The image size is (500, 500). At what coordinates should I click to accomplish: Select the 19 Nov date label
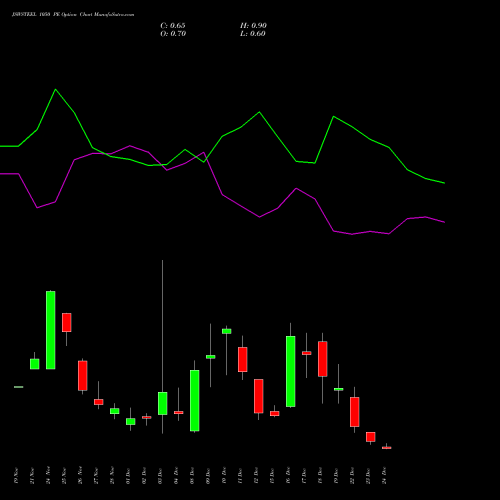coord(16,476)
